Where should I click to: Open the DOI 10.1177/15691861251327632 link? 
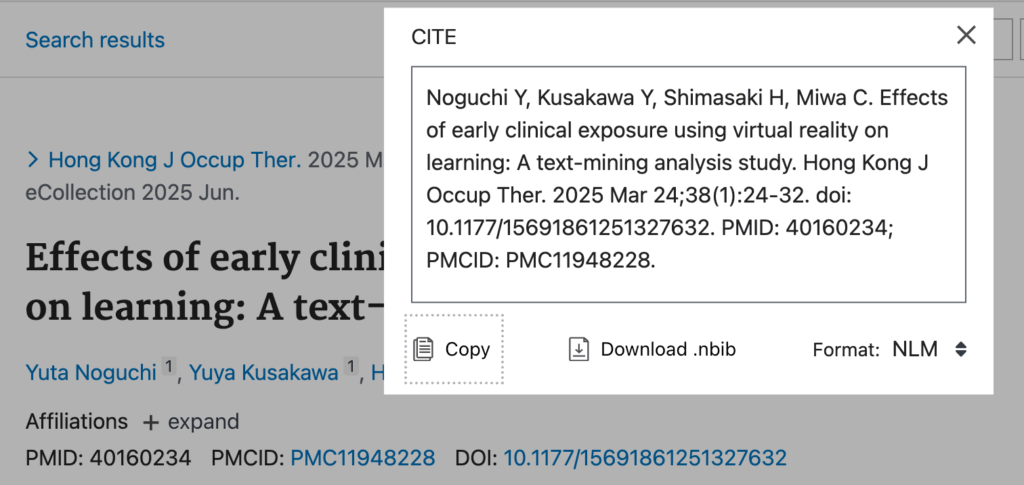644,458
